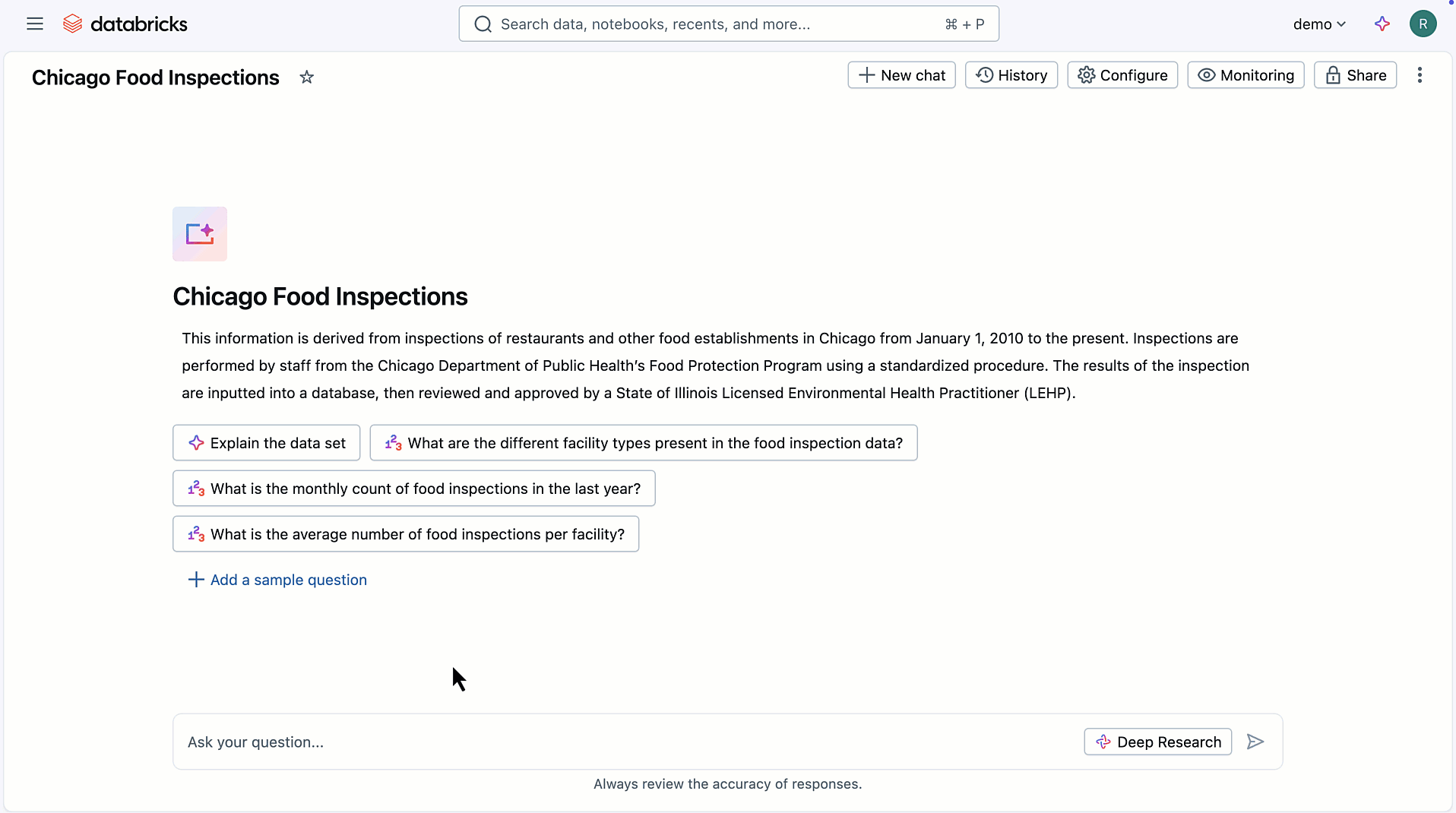Click the send arrow icon

point(1255,742)
